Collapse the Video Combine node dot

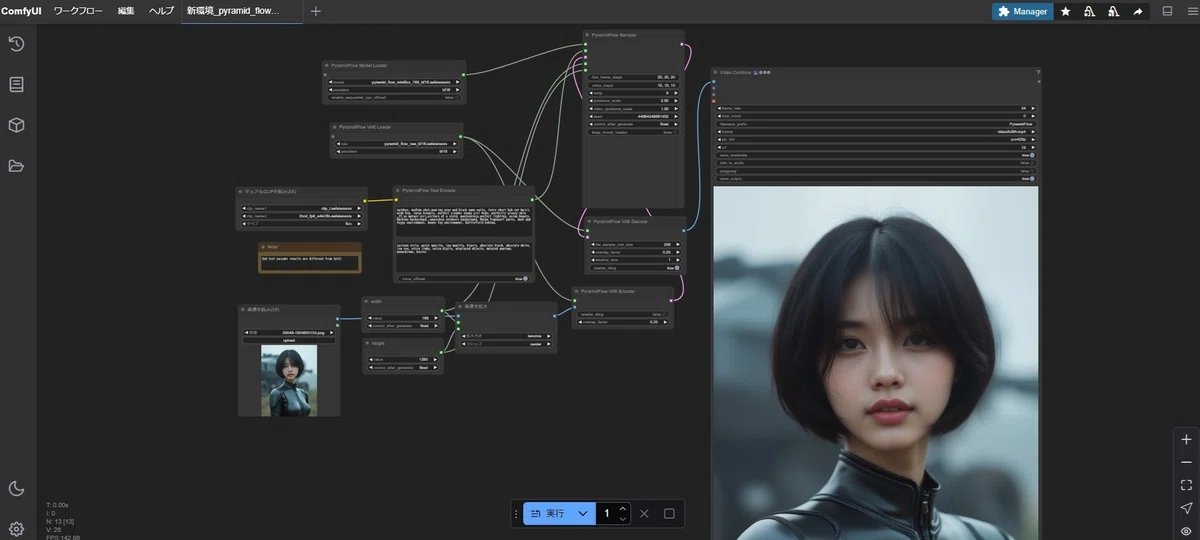pos(716,72)
